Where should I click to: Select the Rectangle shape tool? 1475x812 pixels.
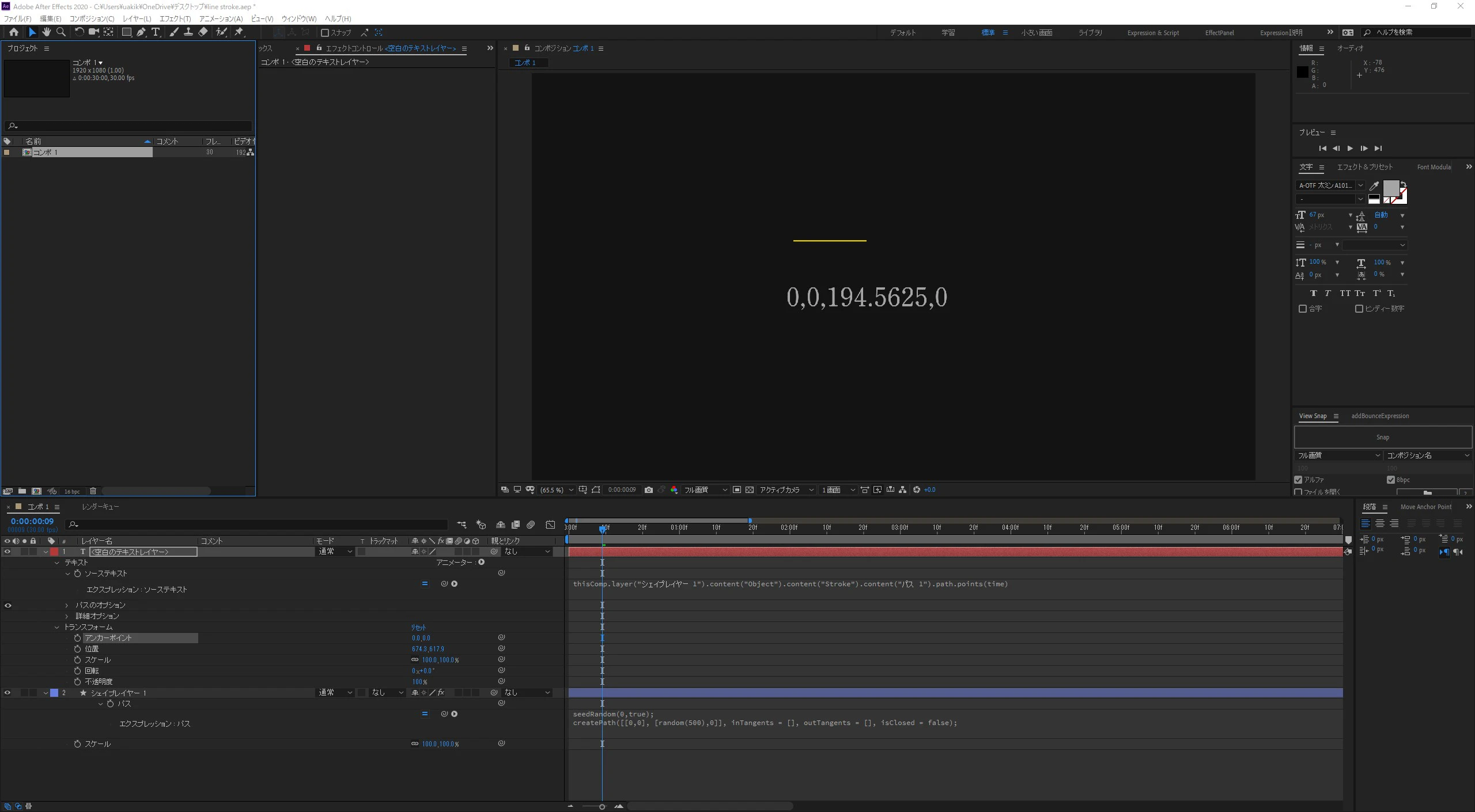tap(126, 32)
